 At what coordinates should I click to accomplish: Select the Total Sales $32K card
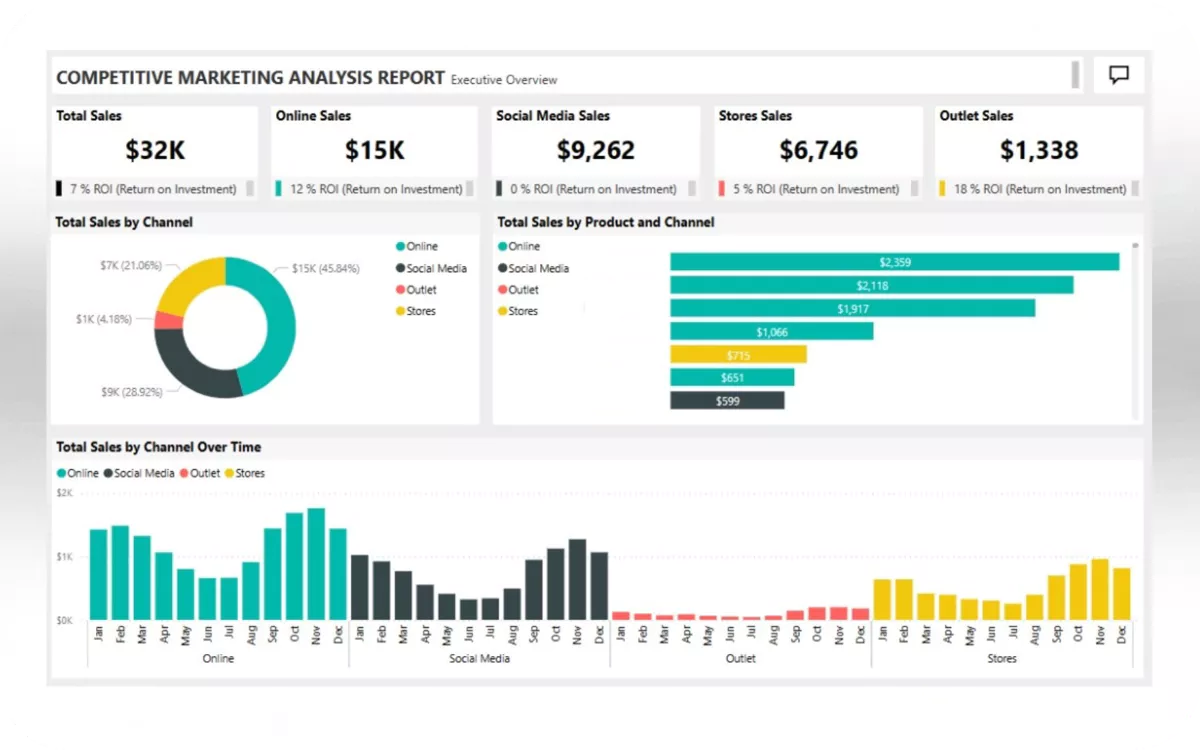pos(155,150)
